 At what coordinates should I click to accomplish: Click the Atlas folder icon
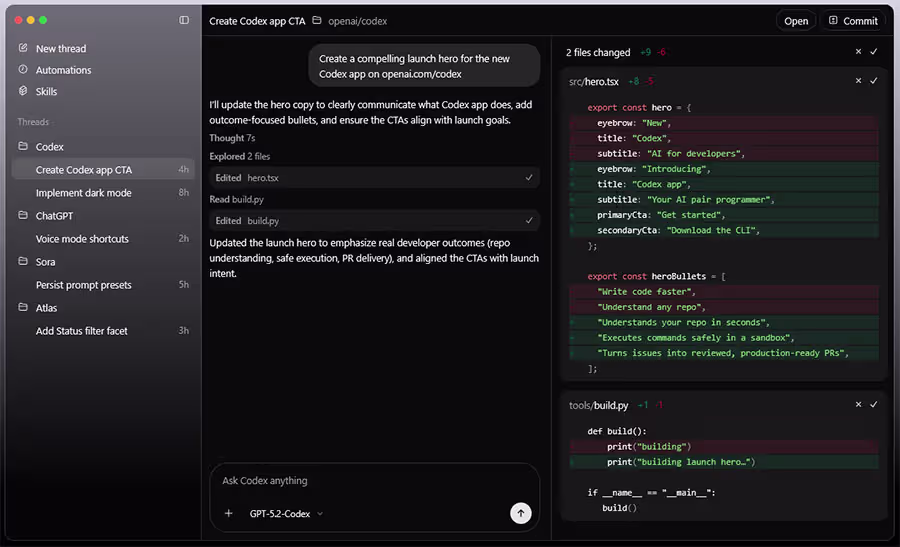coord(23,307)
